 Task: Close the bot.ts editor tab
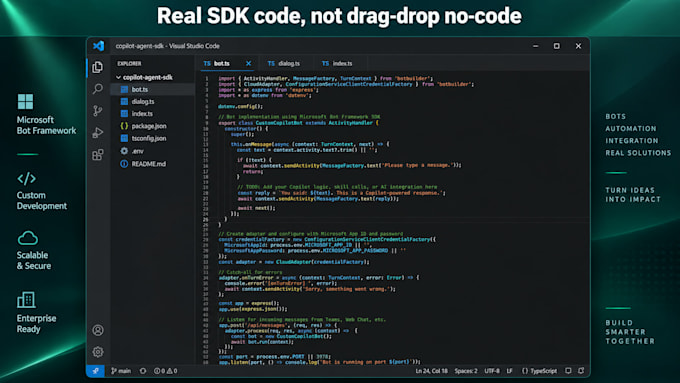(248, 63)
